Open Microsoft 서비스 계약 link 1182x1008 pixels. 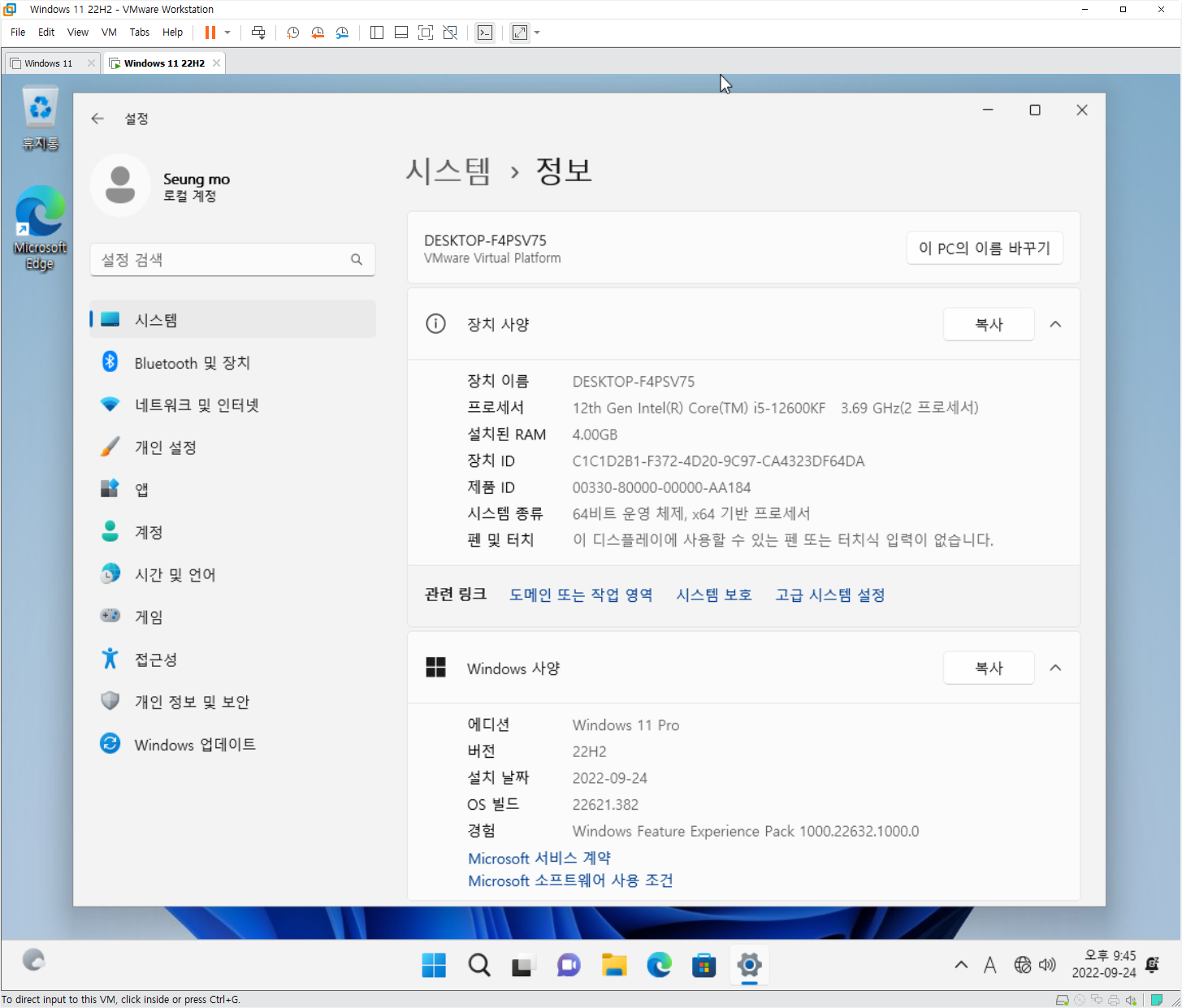(x=539, y=858)
